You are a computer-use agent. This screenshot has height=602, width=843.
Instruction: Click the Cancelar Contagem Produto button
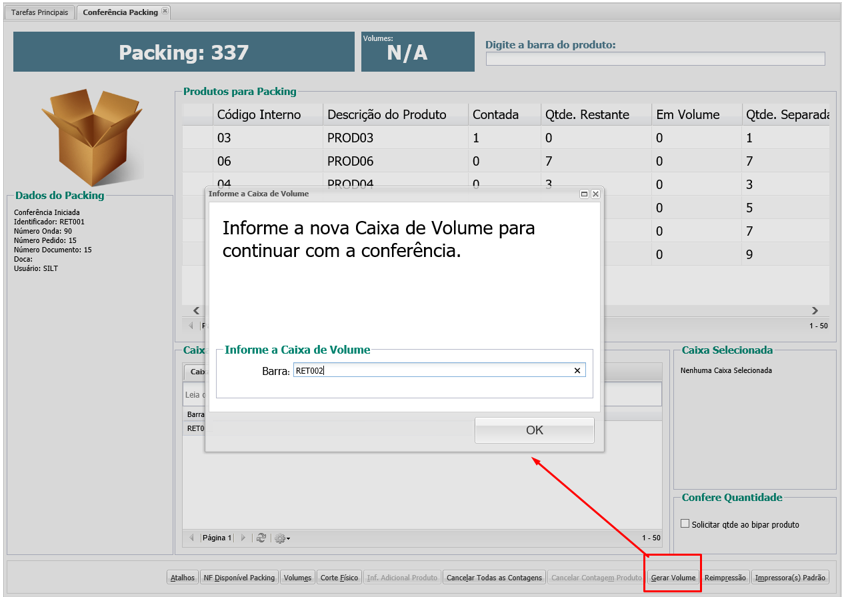(x=596, y=578)
